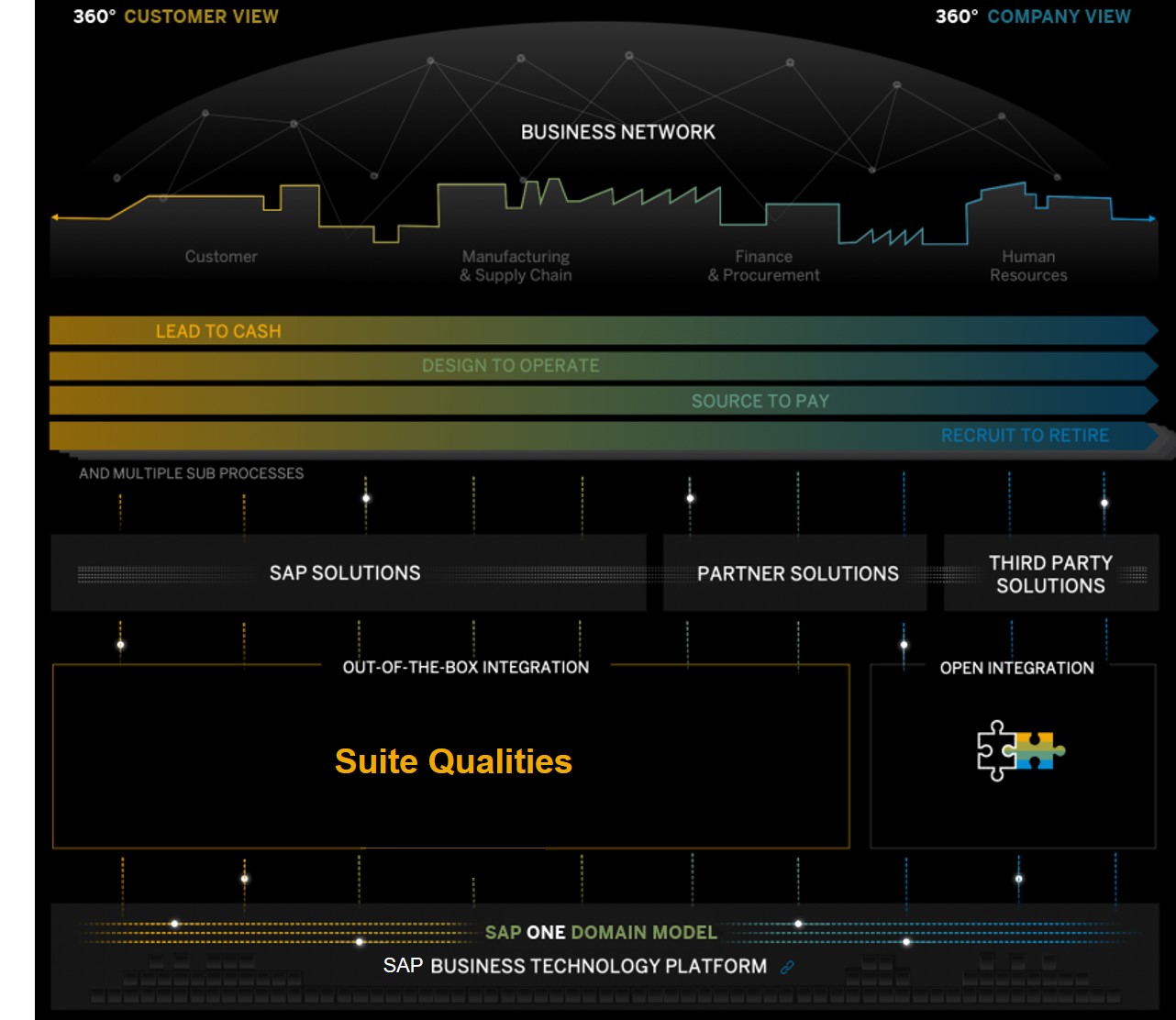Click the Open Integration label
This screenshot has height=1020, width=1176.
point(1016,668)
